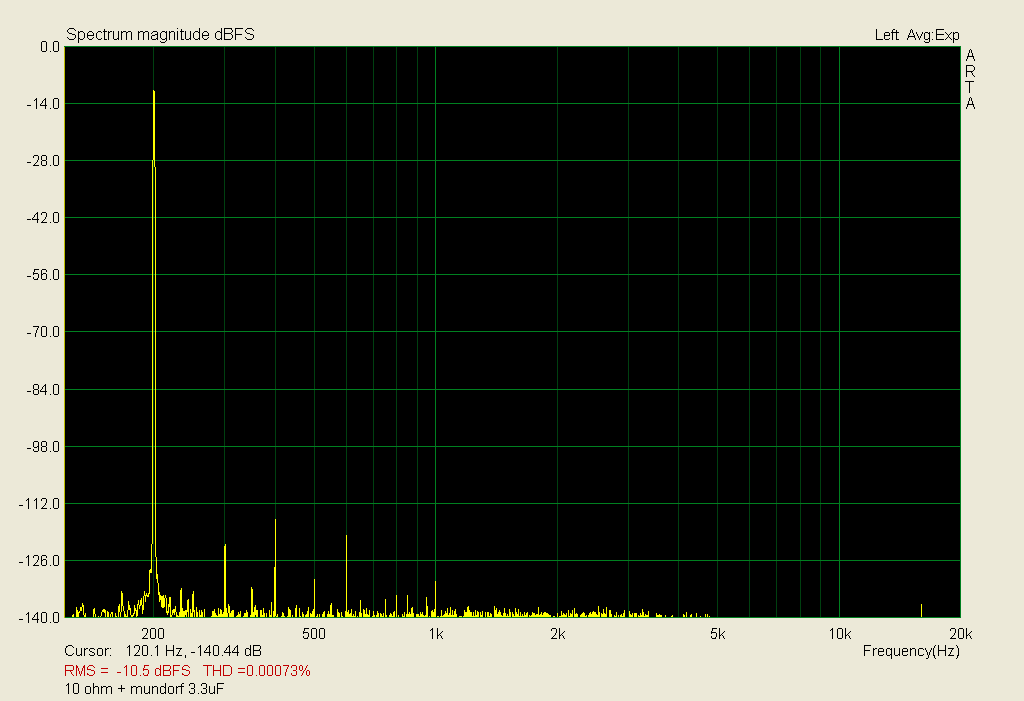Click the harmonic peak at 1k
The height and width of the screenshot is (701, 1024).
click(436, 583)
